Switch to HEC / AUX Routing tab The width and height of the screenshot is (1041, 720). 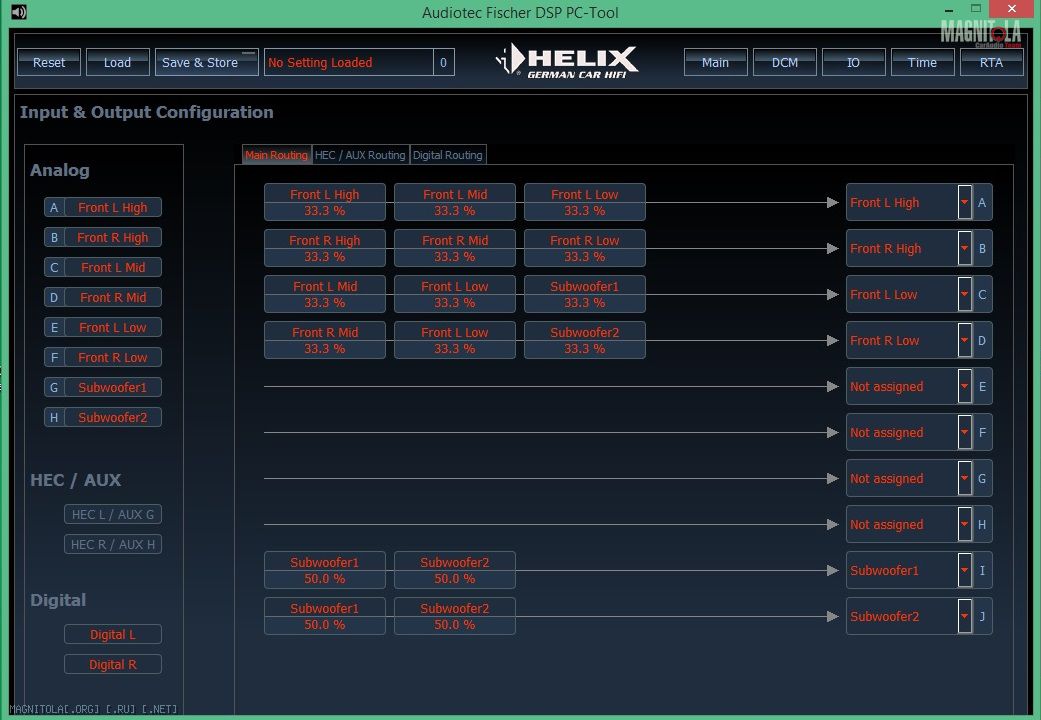[x=360, y=155]
